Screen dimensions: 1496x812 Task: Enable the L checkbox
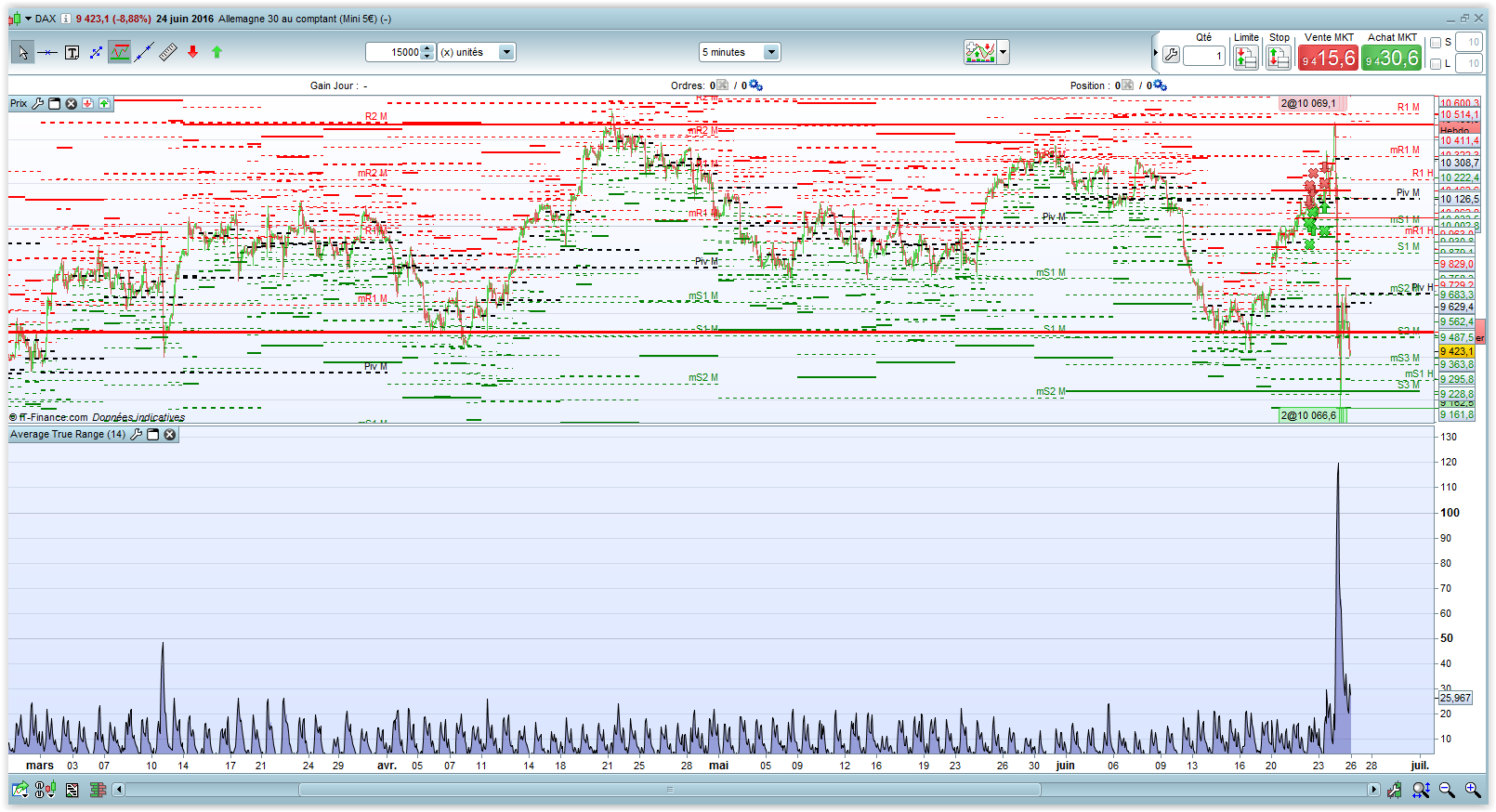coord(1436,64)
